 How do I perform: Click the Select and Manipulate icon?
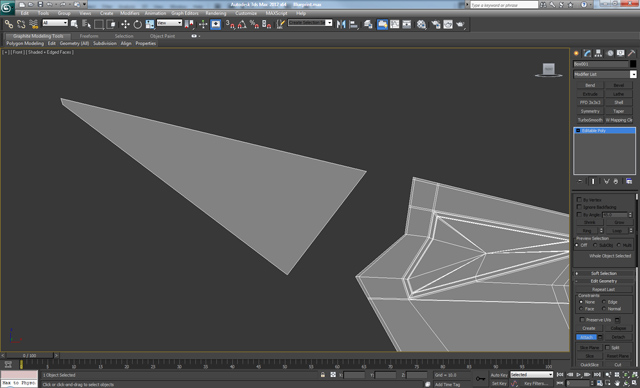tap(203, 24)
